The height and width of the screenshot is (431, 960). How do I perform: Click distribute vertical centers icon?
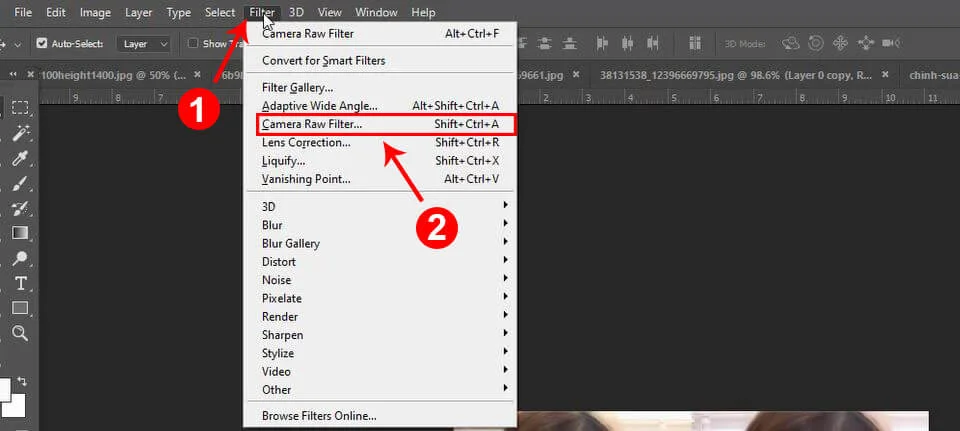(x=545, y=43)
